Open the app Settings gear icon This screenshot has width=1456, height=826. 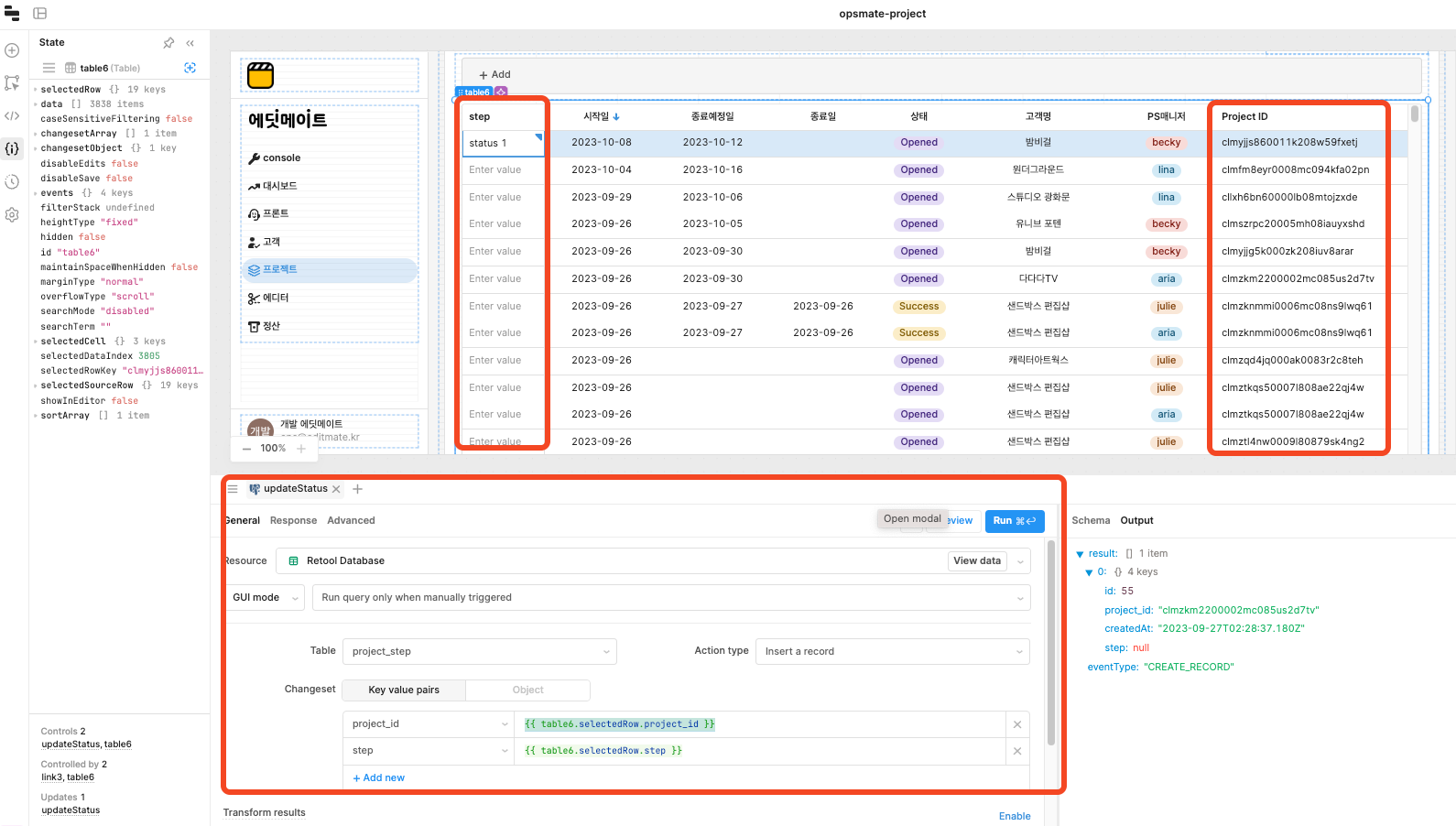pyautogui.click(x=12, y=214)
